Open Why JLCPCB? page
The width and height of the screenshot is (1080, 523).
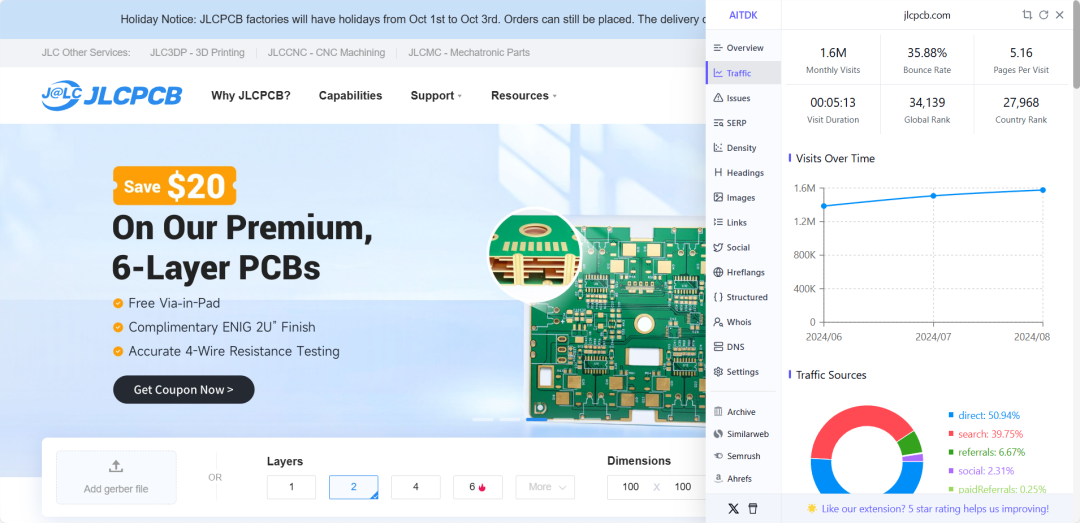point(251,95)
